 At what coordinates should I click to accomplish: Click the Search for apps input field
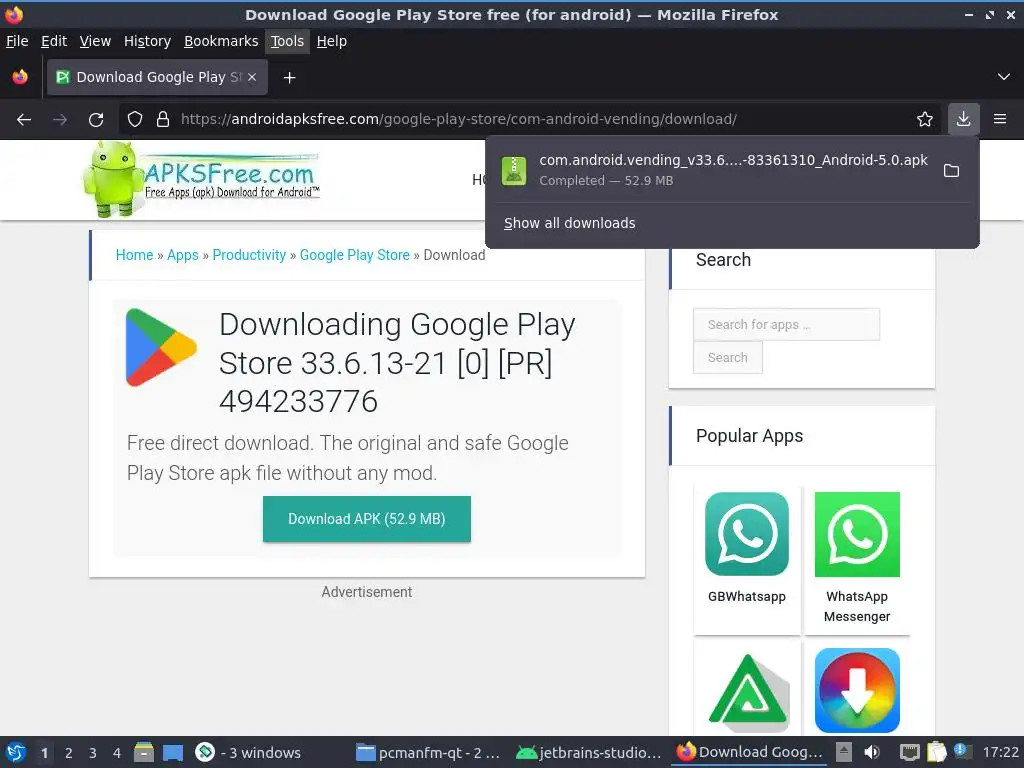tap(786, 325)
